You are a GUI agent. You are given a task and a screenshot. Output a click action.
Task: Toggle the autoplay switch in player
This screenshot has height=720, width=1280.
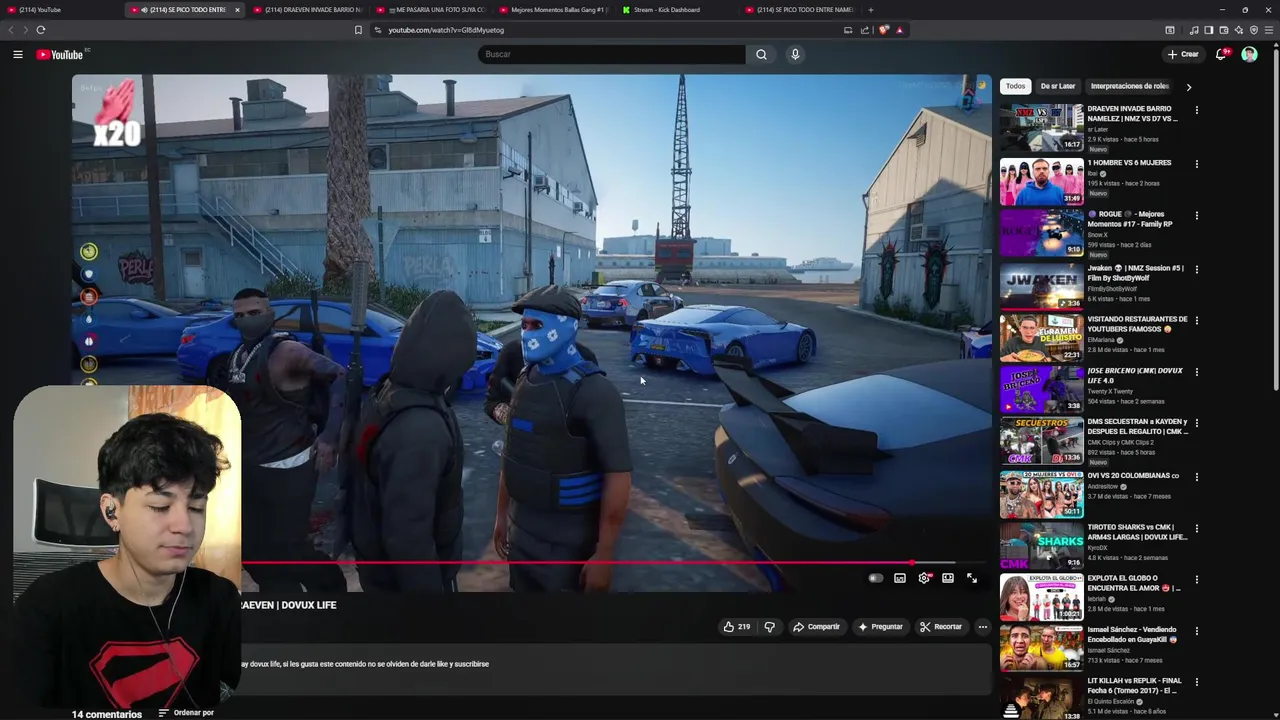(x=876, y=578)
